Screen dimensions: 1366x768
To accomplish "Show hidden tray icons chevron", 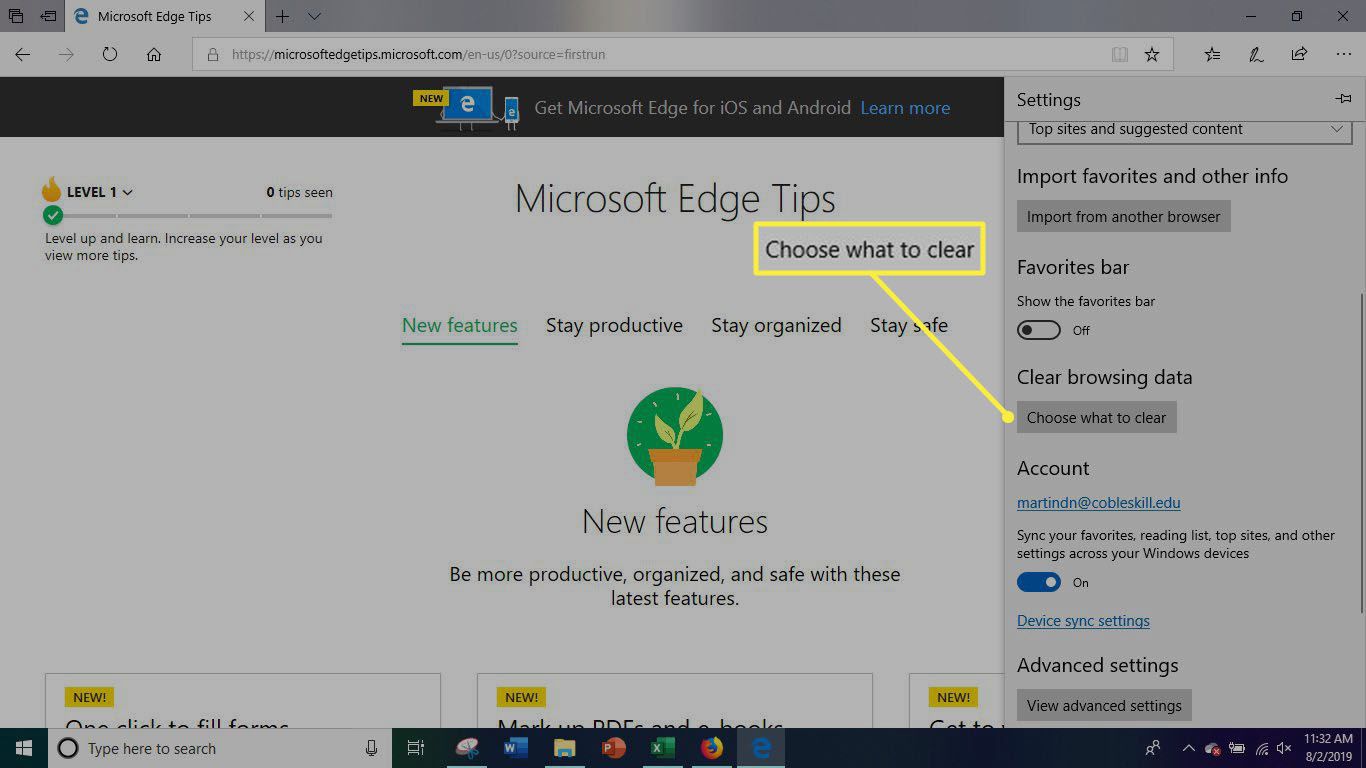I will tap(1188, 748).
